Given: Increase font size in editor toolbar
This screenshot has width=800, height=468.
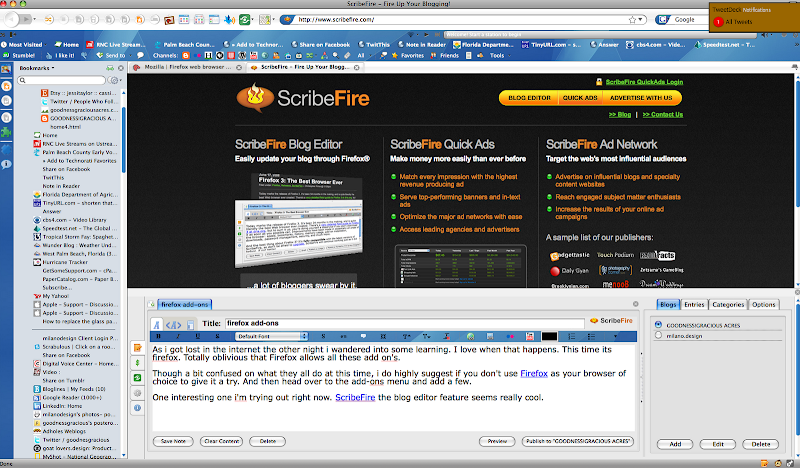Looking at the screenshot, I should pyautogui.click(x=407, y=336).
